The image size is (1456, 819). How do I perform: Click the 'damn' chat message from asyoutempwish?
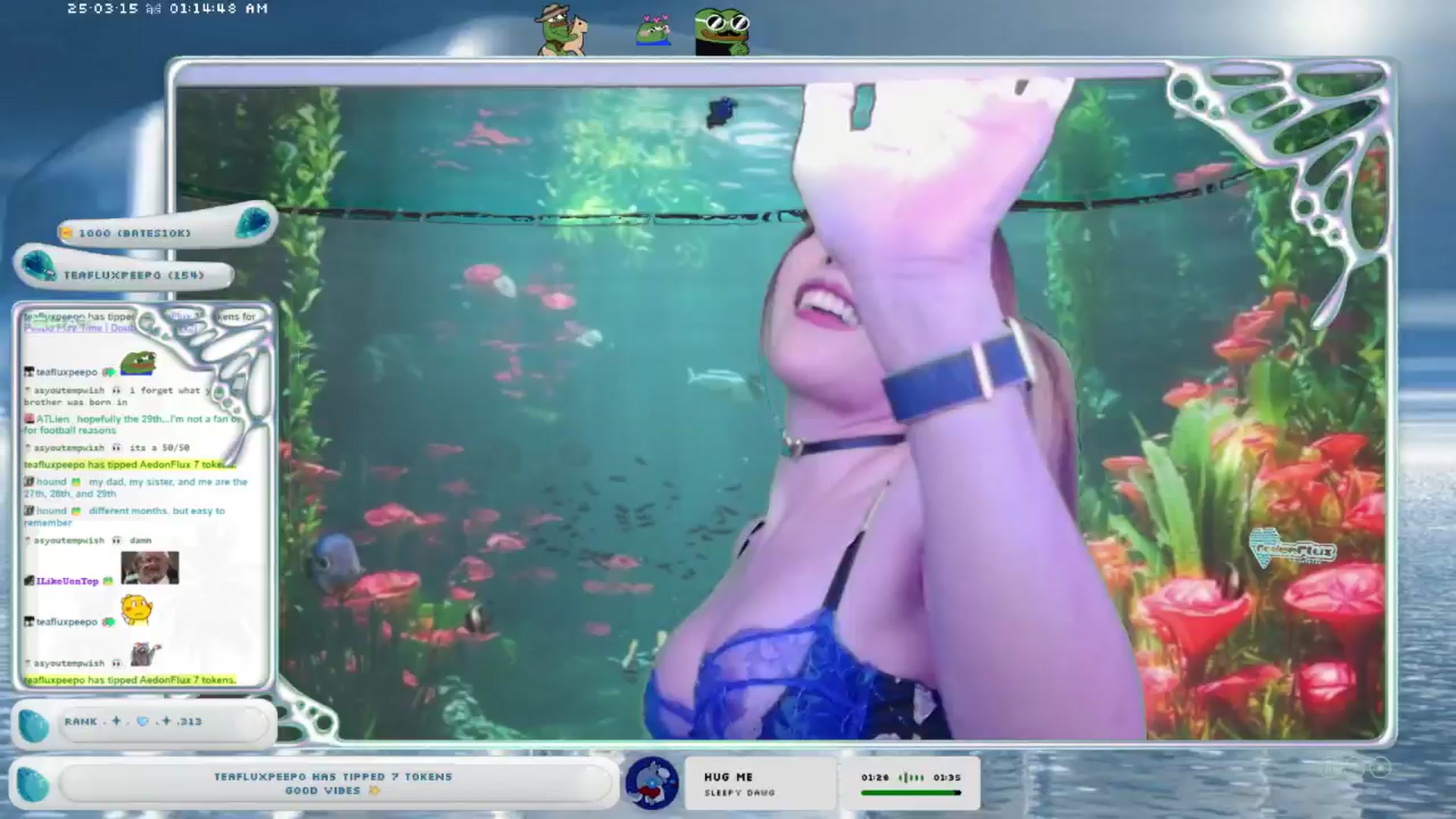pyautogui.click(x=140, y=540)
